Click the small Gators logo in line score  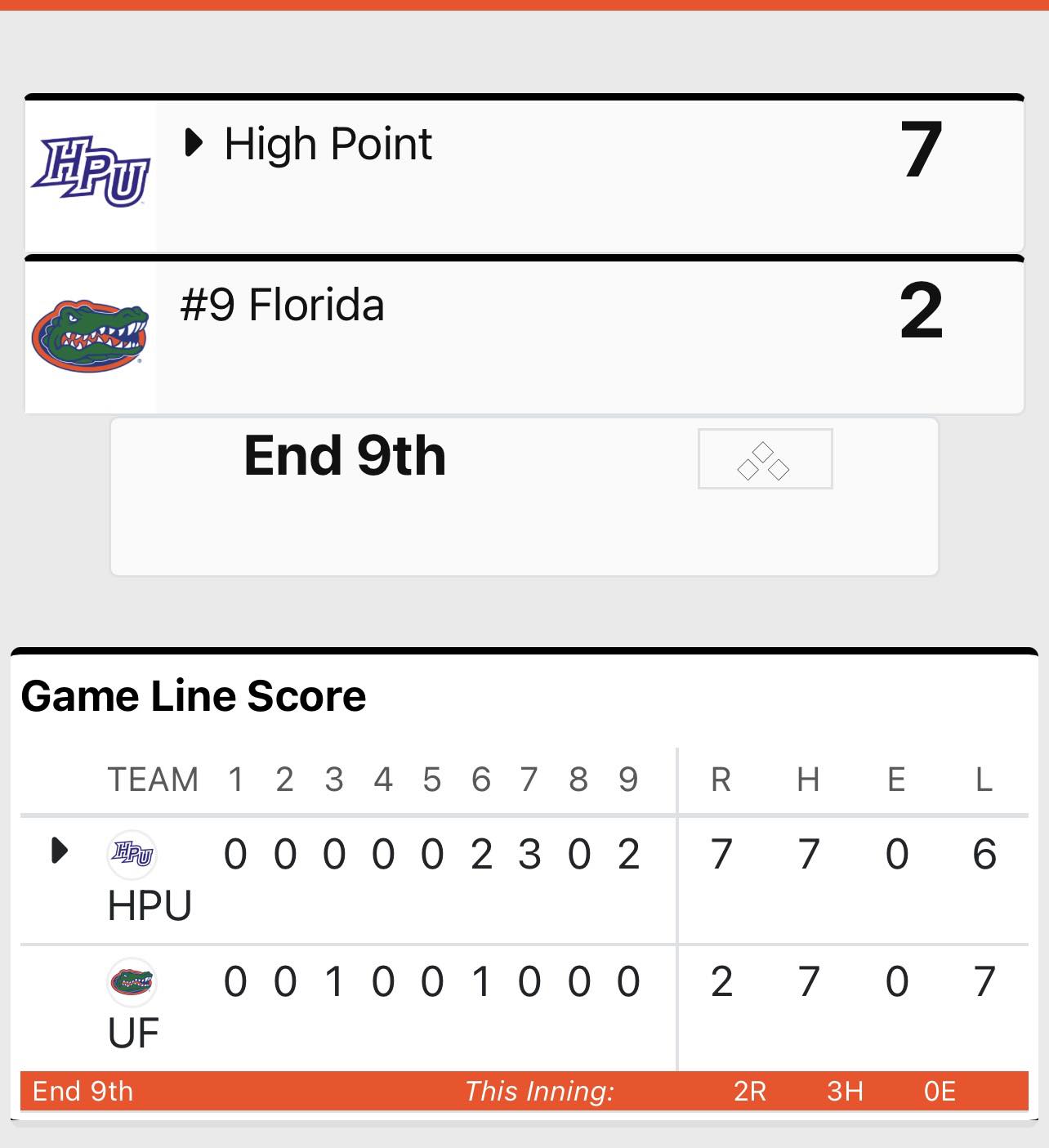(x=132, y=981)
